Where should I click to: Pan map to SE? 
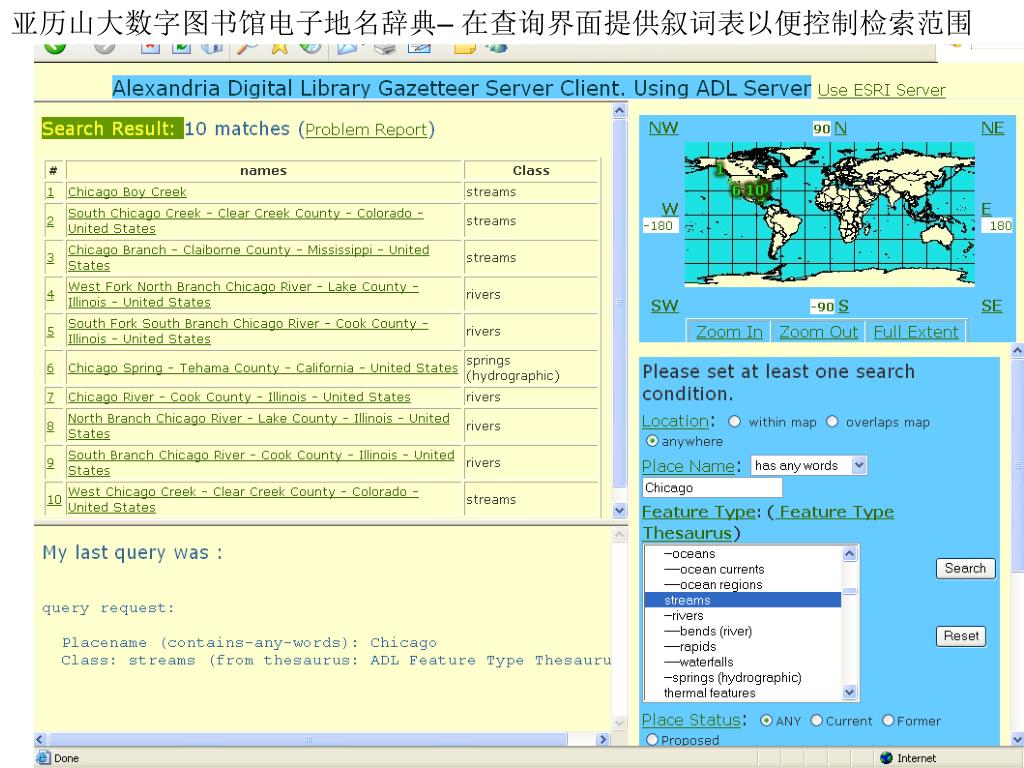coord(991,306)
